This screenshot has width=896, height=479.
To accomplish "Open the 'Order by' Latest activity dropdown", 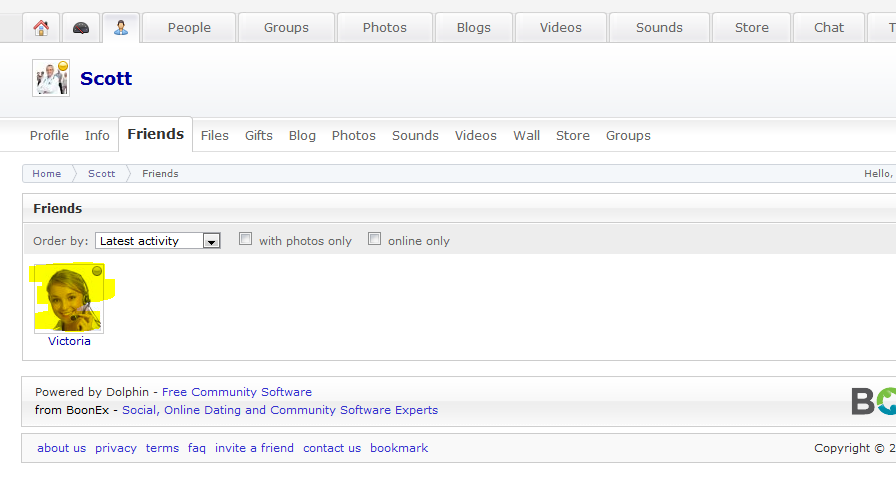I will point(158,241).
